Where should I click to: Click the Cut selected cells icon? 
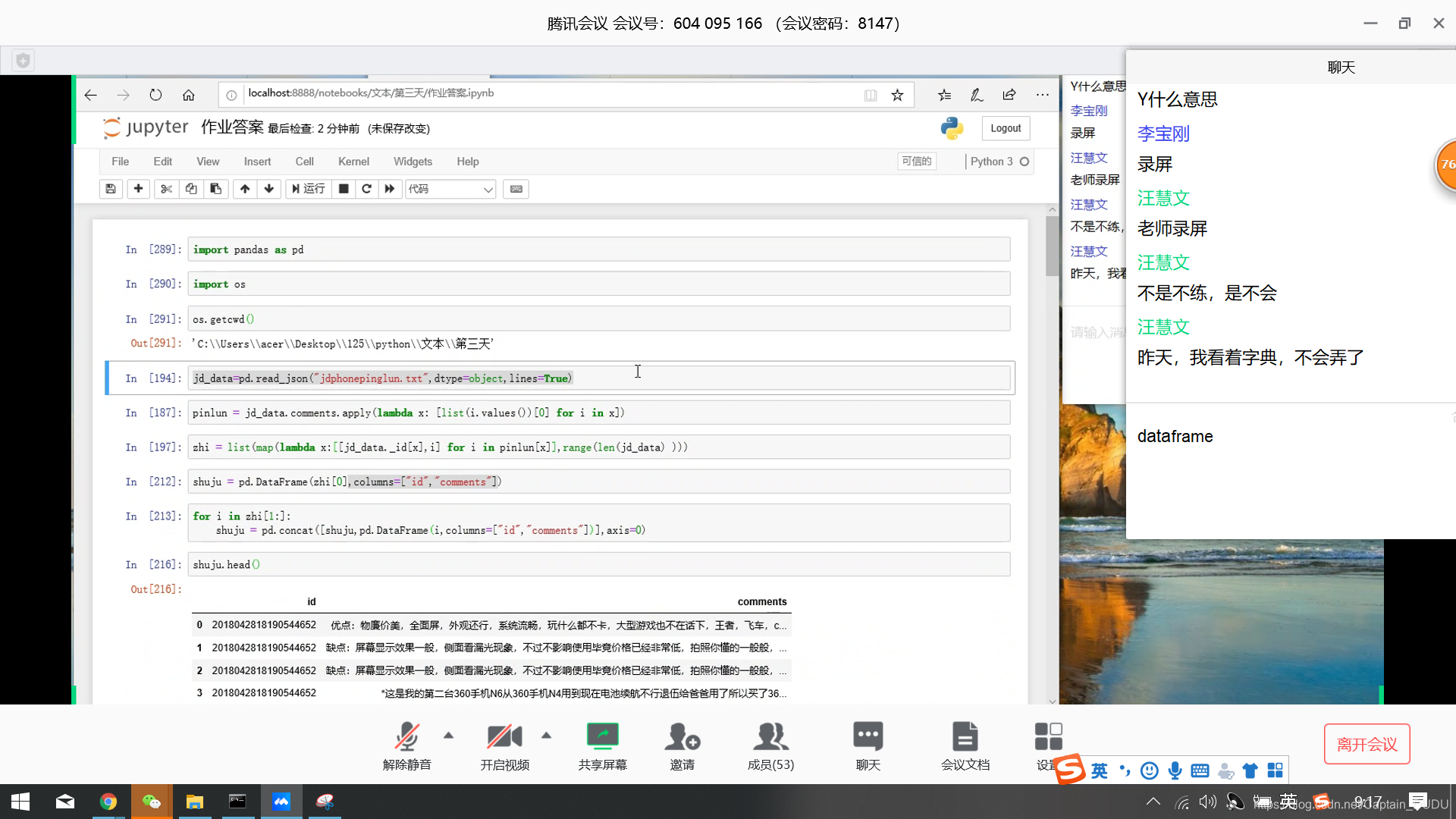(166, 189)
